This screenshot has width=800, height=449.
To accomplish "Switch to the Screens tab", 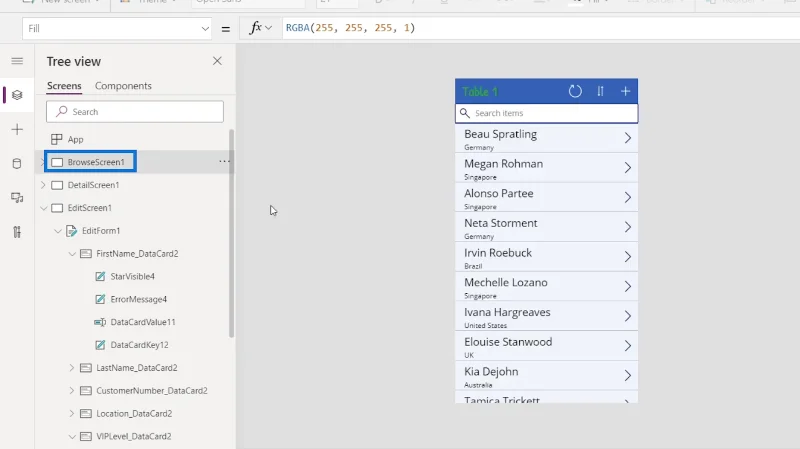I will (x=64, y=86).
